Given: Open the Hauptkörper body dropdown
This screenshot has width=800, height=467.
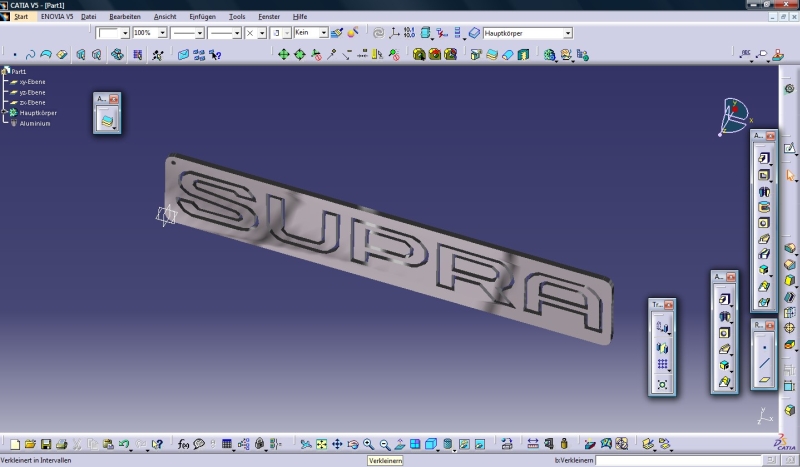Looking at the screenshot, I should click(568, 33).
